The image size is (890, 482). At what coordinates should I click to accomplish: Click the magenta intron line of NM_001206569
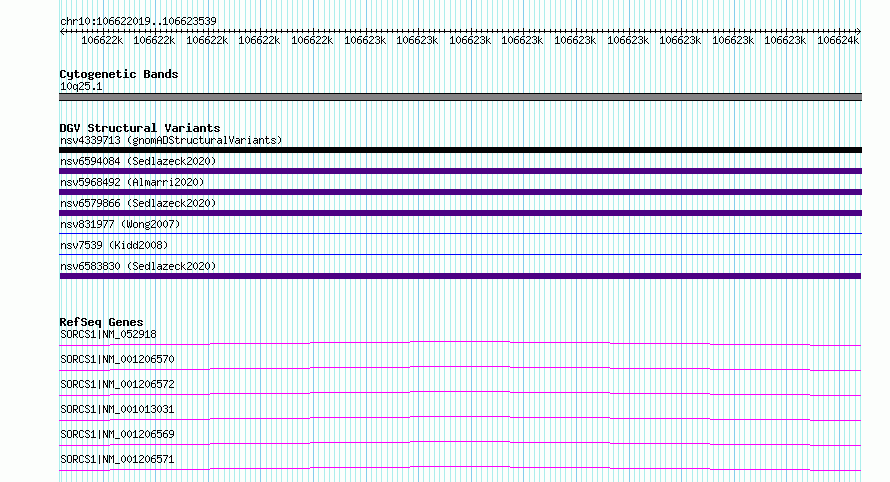click(460, 443)
